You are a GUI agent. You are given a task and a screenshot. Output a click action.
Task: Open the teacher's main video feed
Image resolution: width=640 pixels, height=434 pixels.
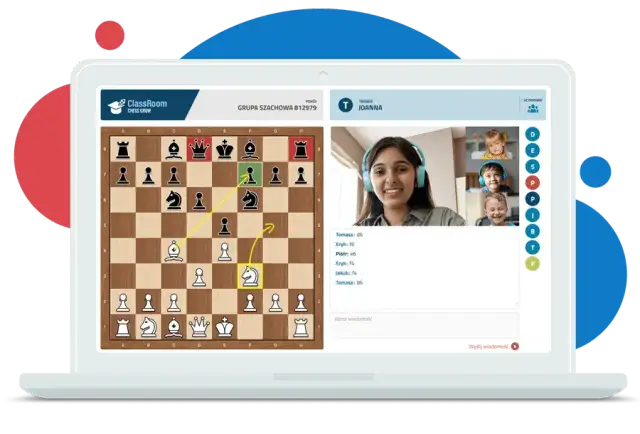click(x=398, y=177)
